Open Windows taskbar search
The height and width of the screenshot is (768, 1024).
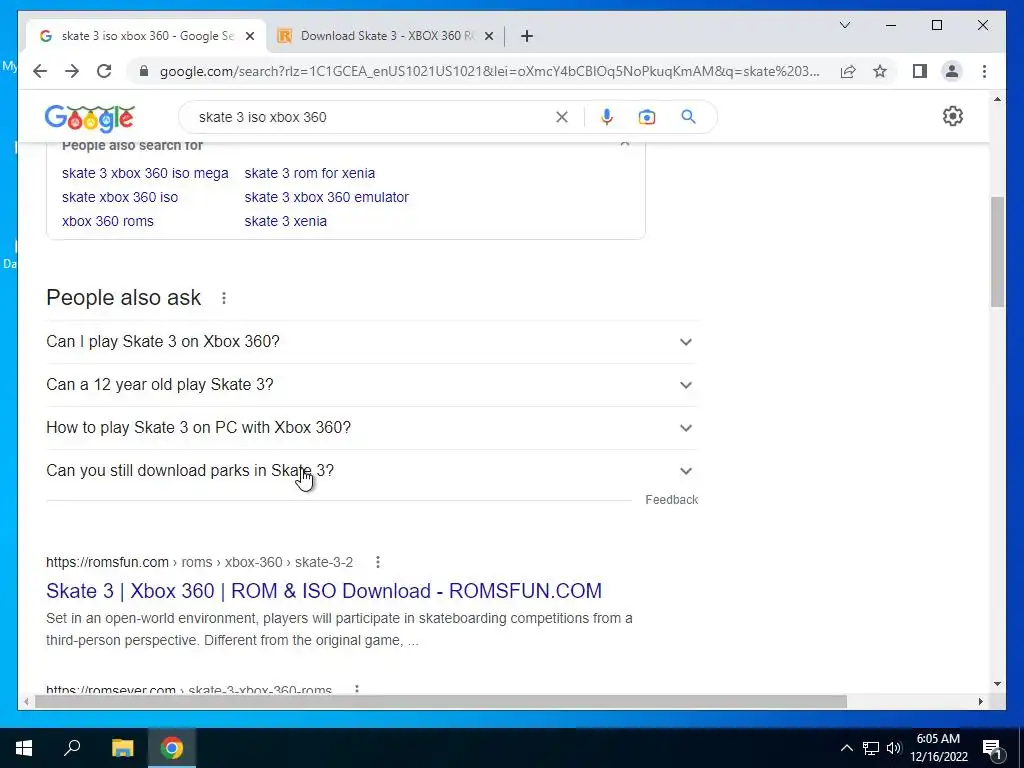point(72,748)
